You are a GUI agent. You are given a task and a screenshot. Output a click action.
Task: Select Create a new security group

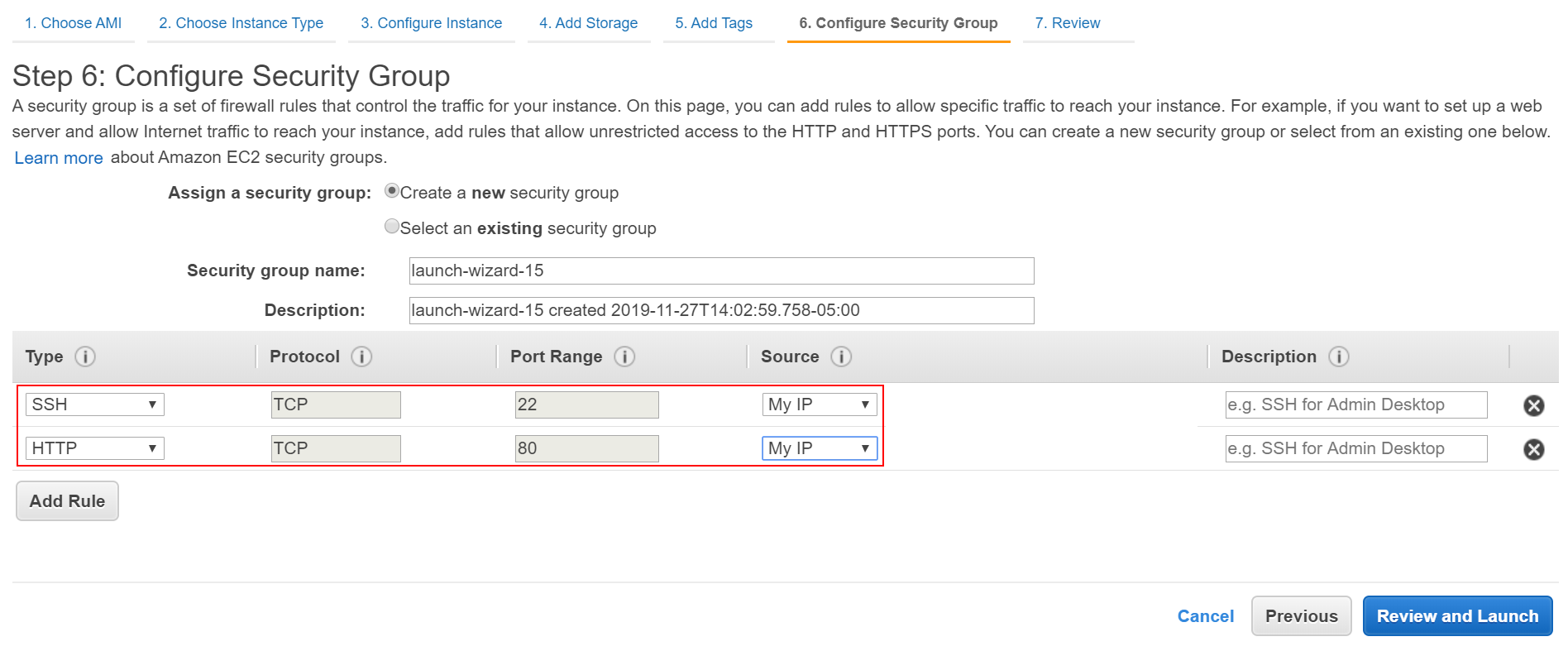392,191
